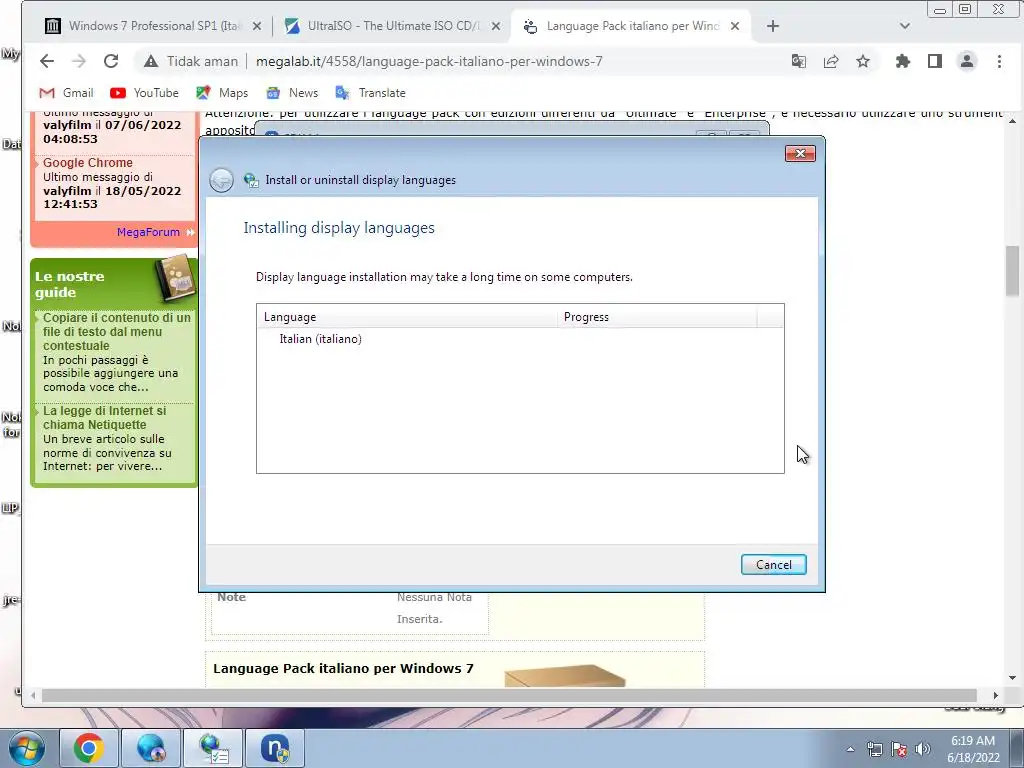Screen dimensions: 1024x768
Task: Open the Action Center flag icon
Action: point(899,749)
